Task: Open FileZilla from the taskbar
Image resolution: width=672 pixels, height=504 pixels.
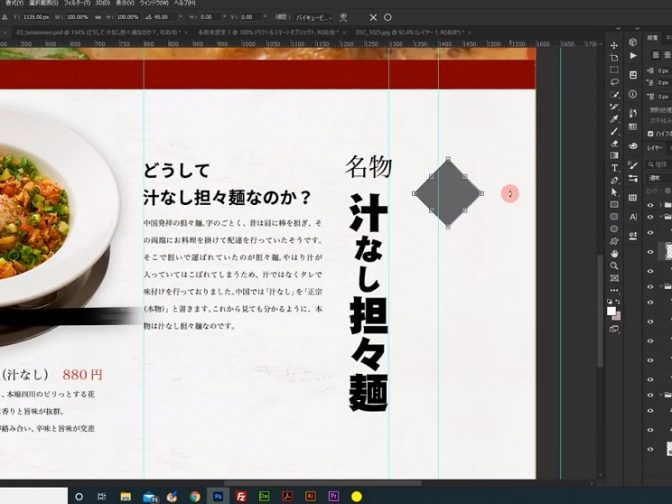Action: 241,496
